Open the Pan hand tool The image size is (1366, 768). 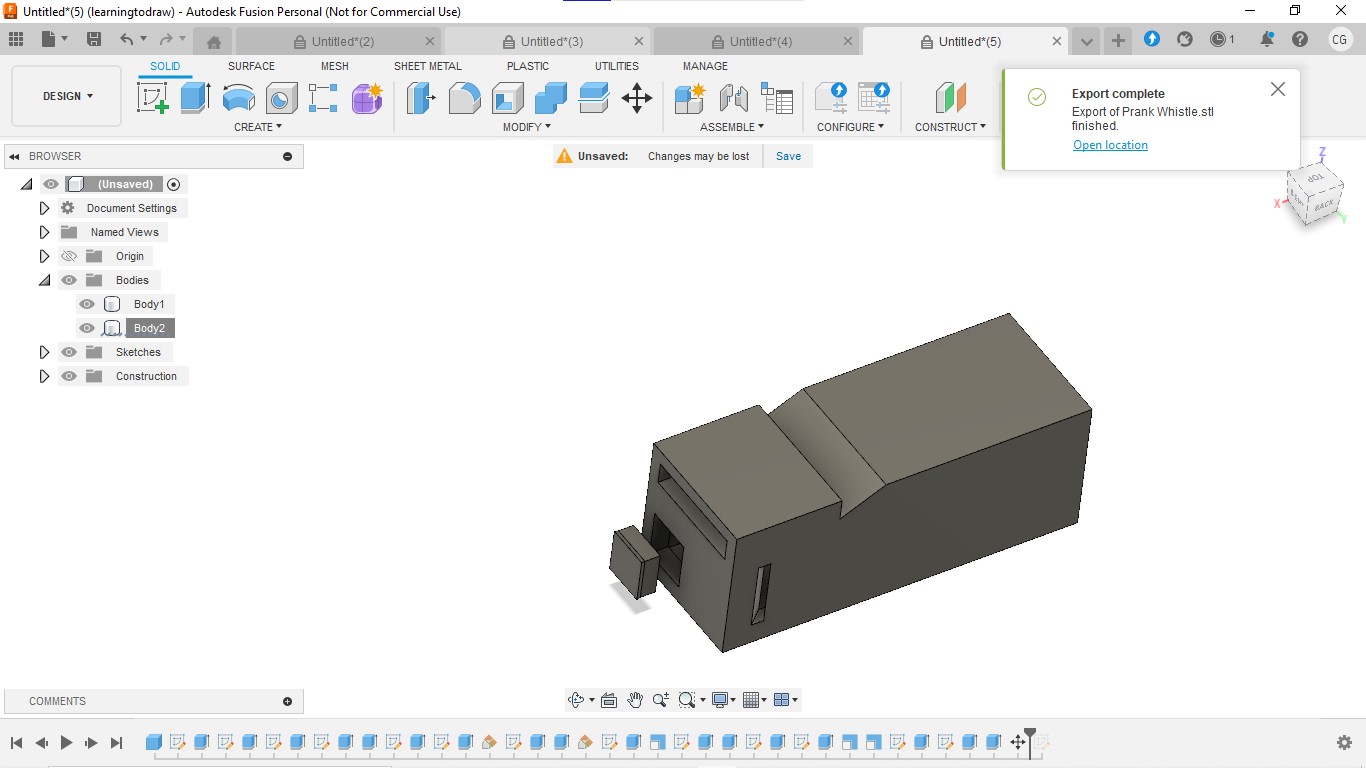[x=635, y=700]
